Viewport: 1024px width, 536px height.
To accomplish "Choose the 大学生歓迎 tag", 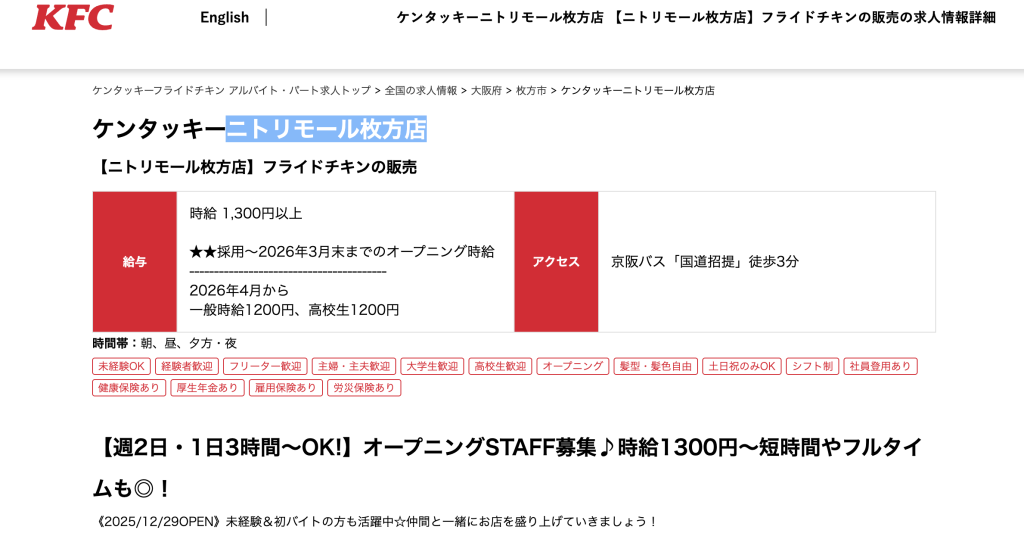I will coord(432,366).
